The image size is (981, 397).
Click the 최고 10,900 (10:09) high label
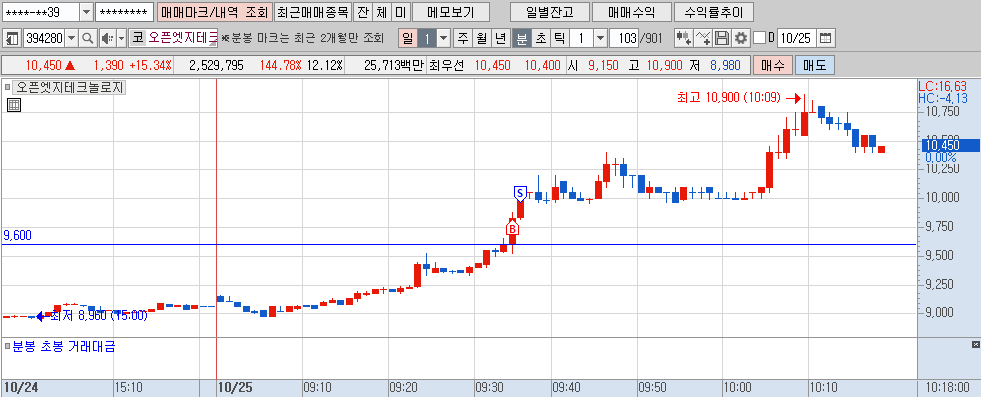(729, 98)
